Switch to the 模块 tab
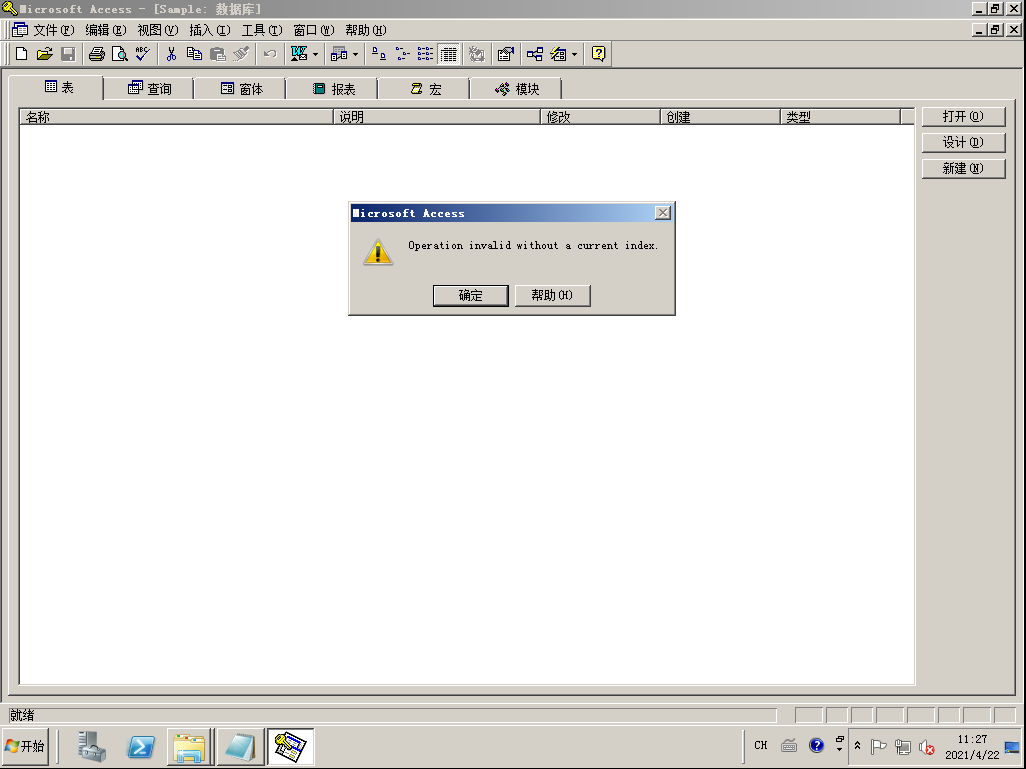Image resolution: width=1026 pixels, height=769 pixels. 517,88
